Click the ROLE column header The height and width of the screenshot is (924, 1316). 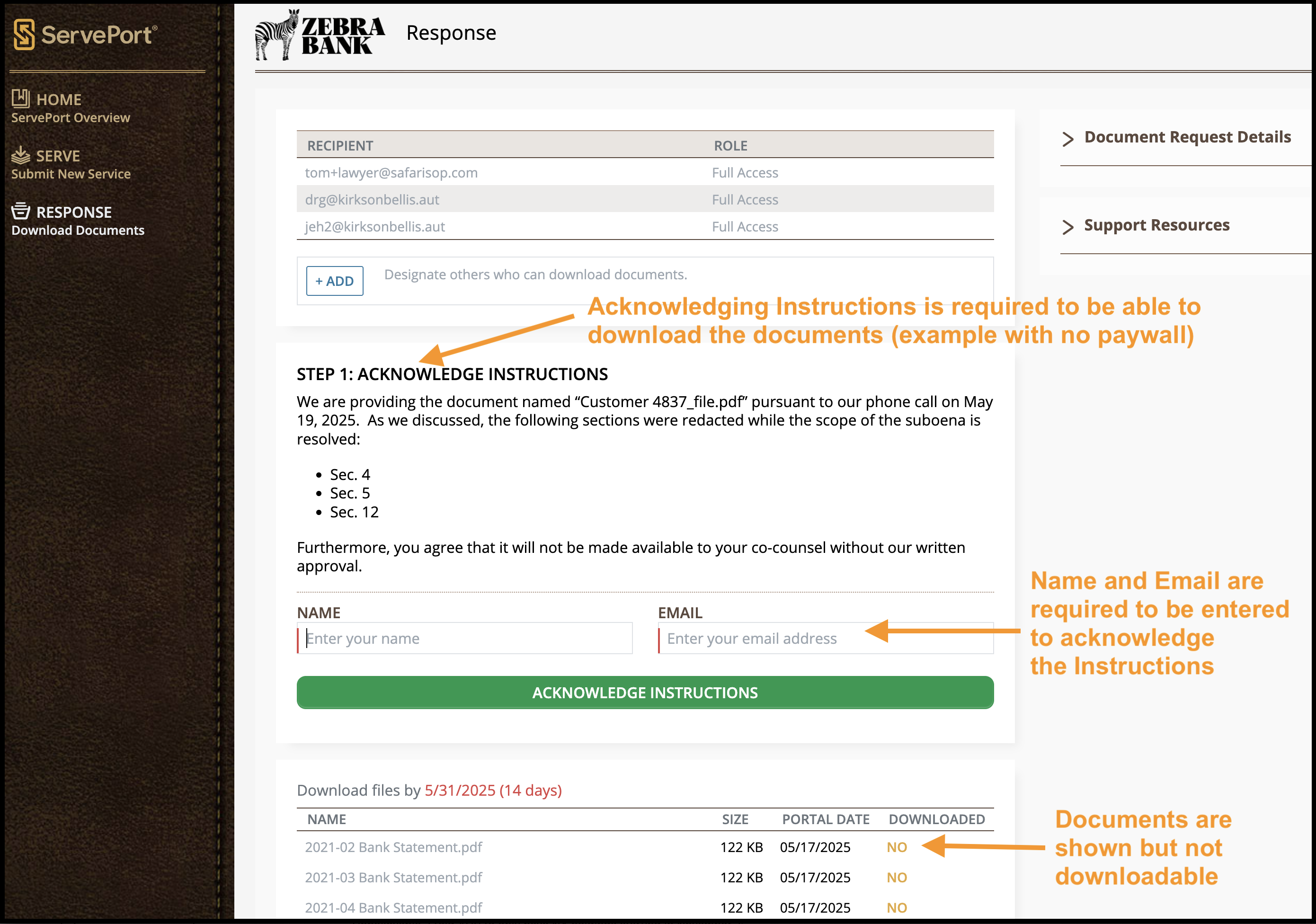coord(730,146)
